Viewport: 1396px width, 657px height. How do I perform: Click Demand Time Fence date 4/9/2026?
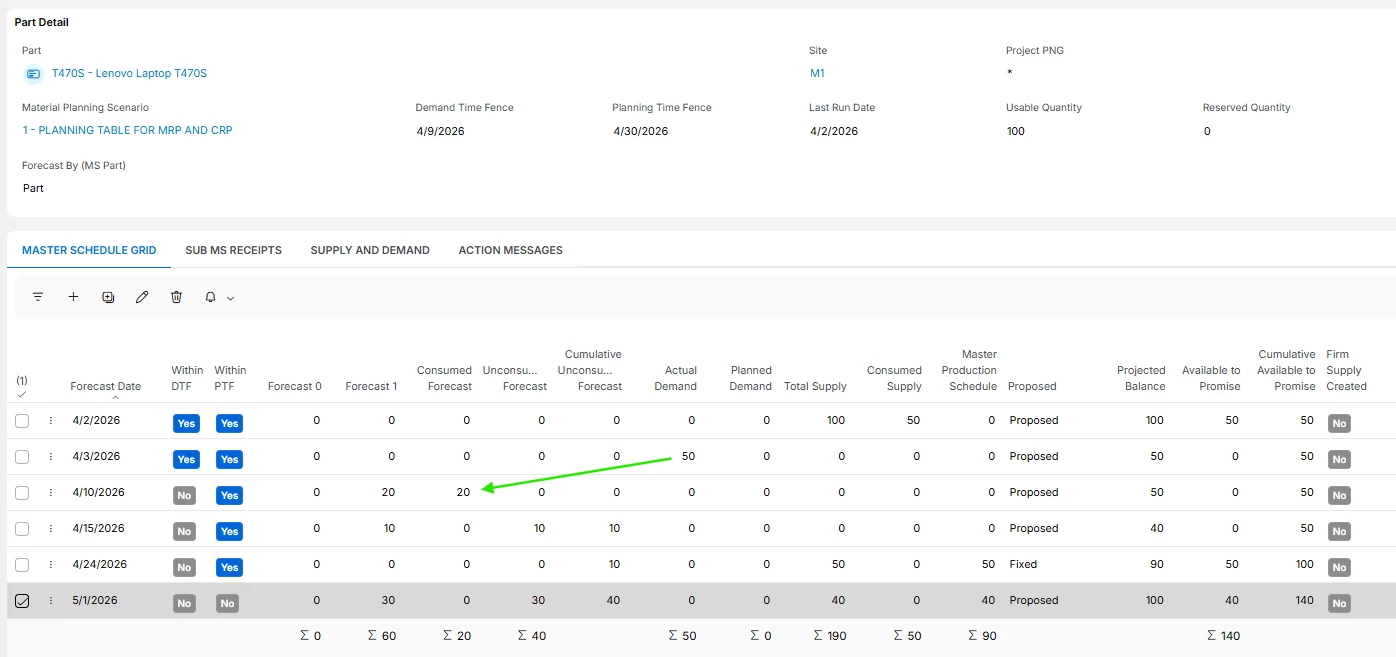440,131
